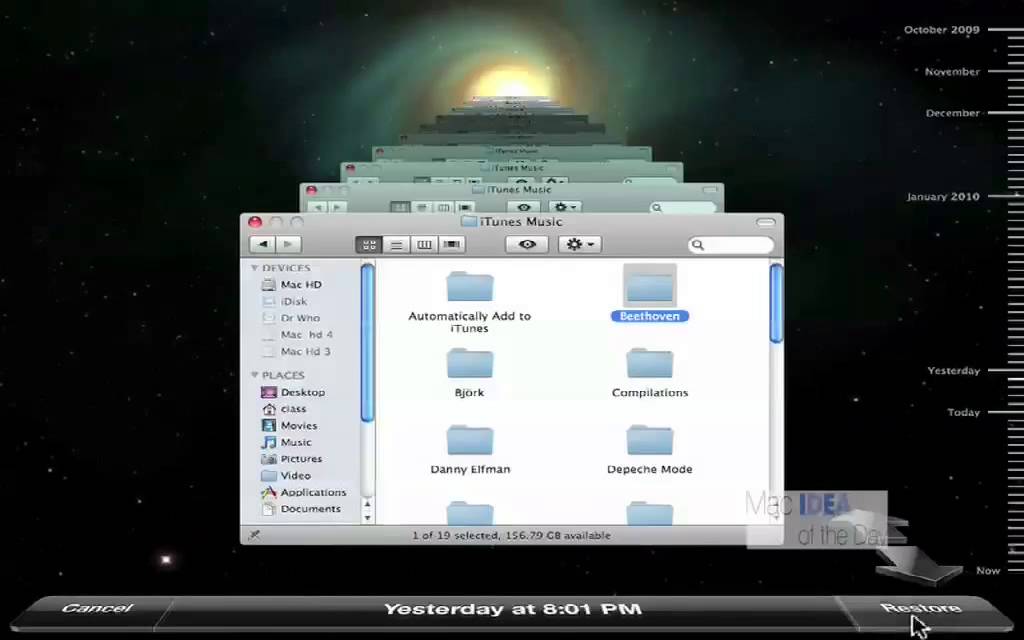The height and width of the screenshot is (640, 1024).
Task: Switch to column view
Action: point(424,245)
